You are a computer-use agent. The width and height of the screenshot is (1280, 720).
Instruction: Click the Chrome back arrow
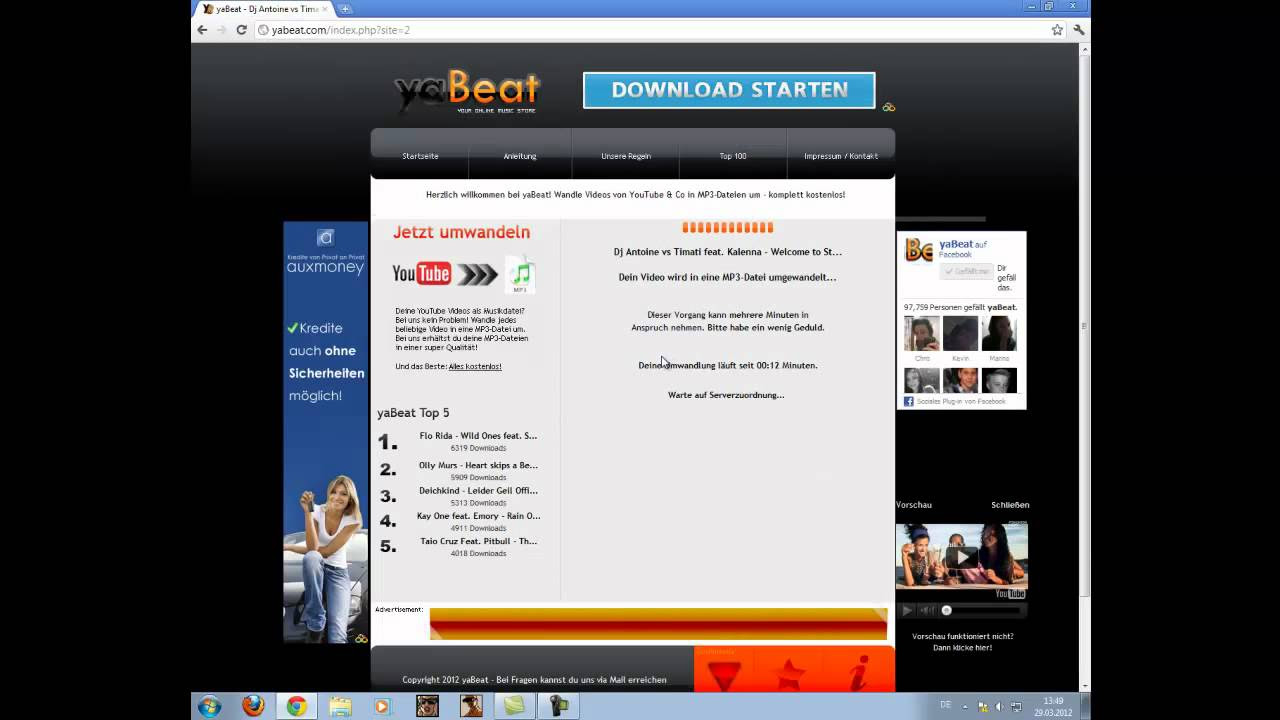202,30
